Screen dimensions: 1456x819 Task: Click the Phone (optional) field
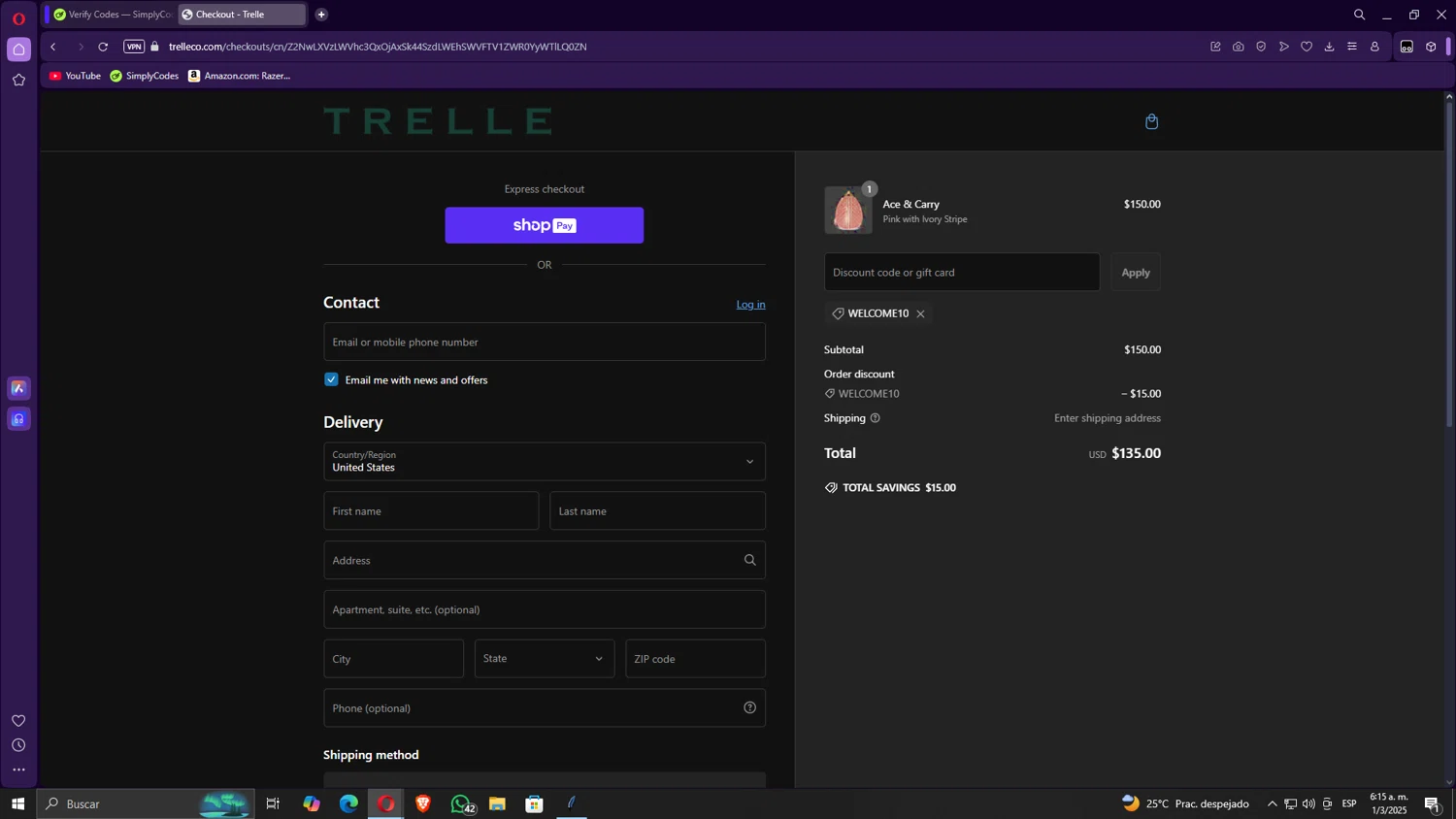pos(544,708)
